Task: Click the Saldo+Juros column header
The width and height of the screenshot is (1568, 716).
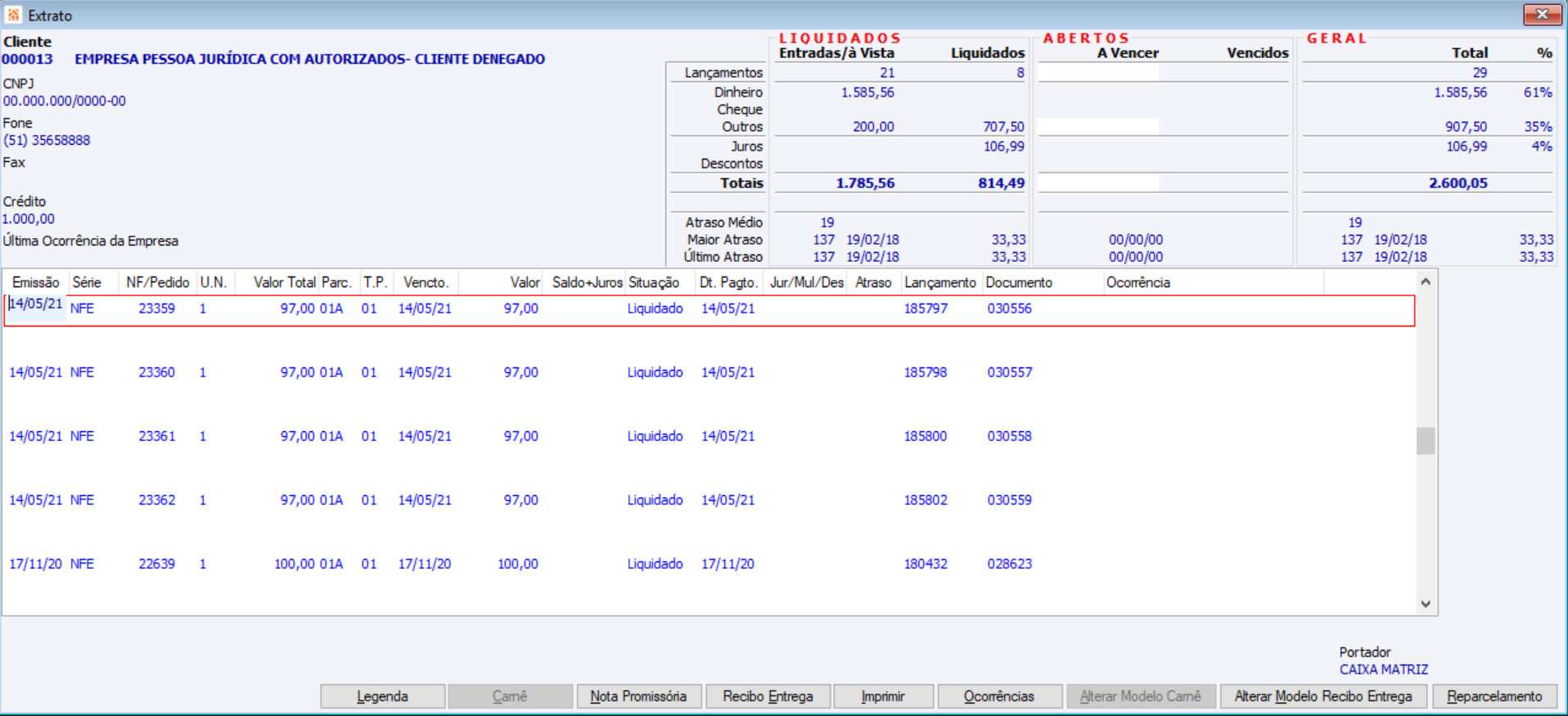Action: [587, 282]
